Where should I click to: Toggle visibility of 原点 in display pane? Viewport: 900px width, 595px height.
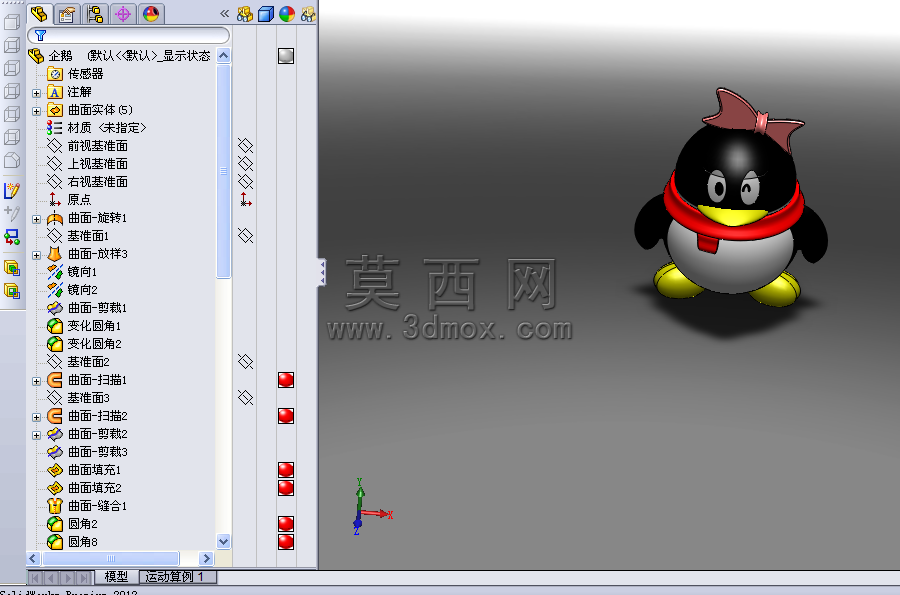[246, 200]
